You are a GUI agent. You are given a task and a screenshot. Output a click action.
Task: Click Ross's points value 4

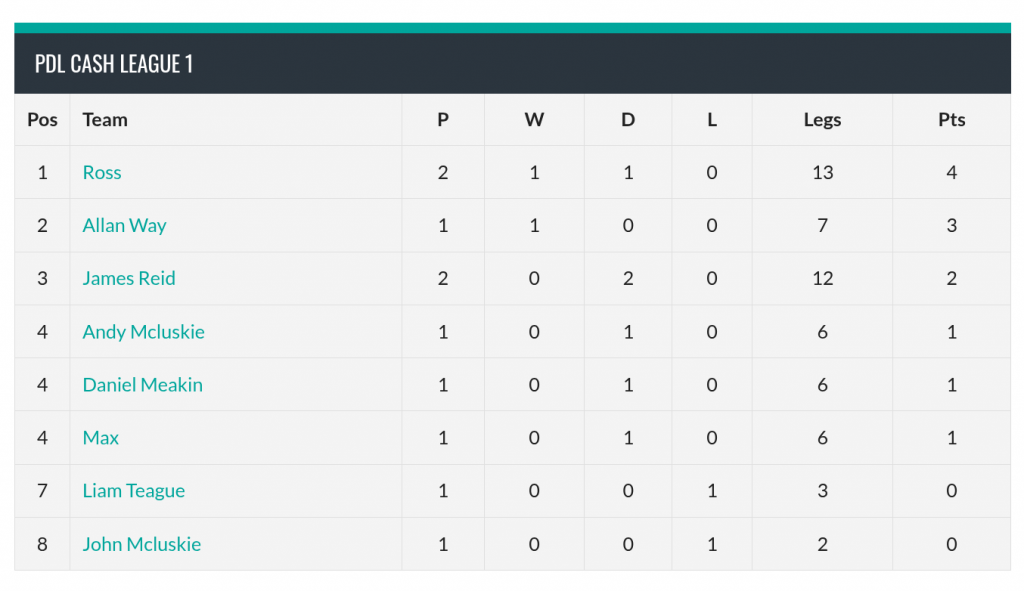tap(951, 173)
